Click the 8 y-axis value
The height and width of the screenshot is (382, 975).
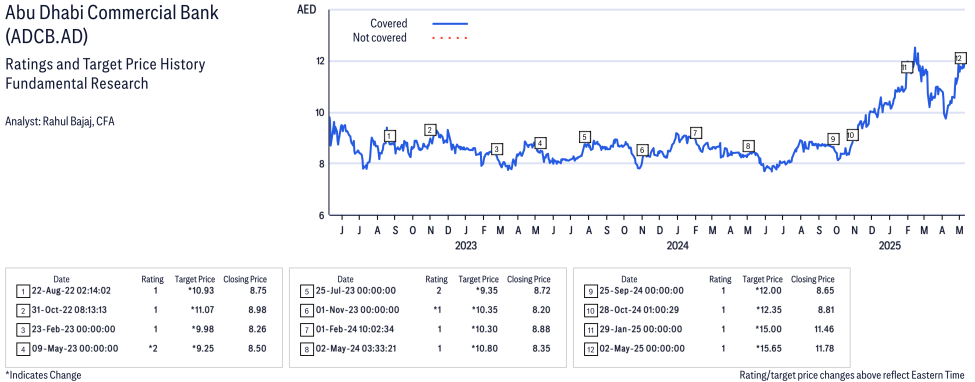(x=323, y=164)
